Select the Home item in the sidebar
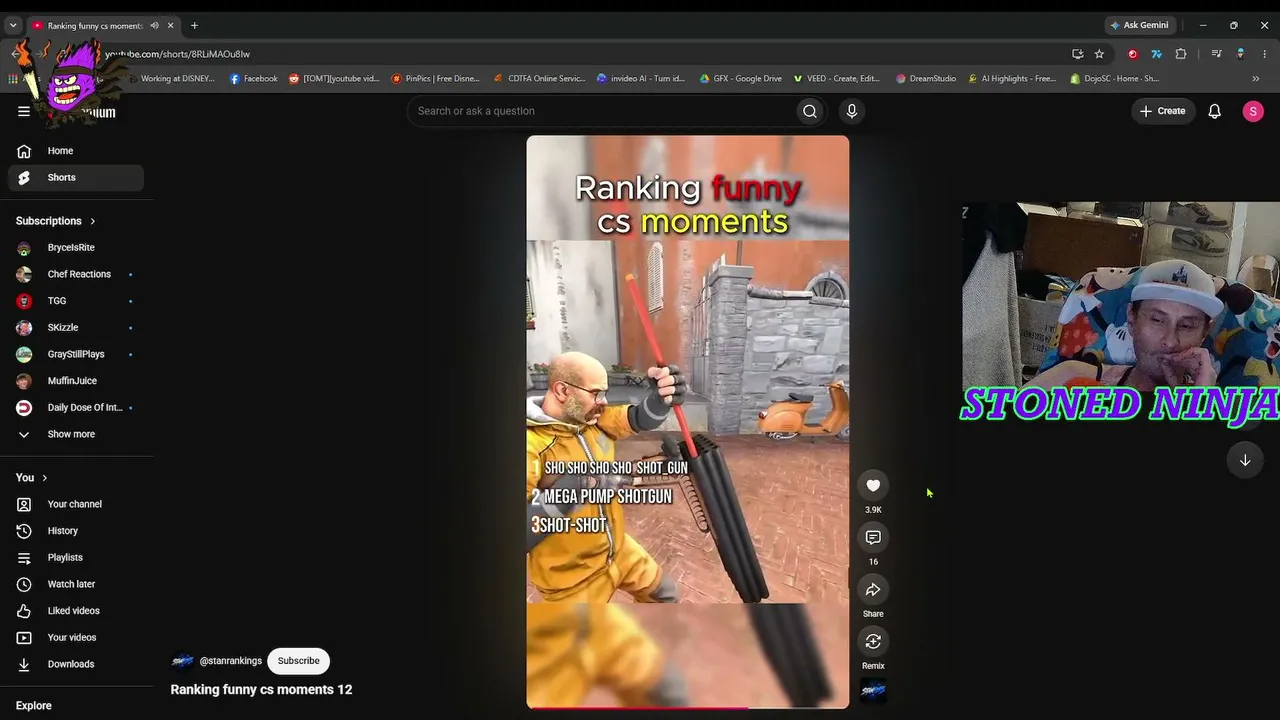The width and height of the screenshot is (1280, 720). pos(76,151)
